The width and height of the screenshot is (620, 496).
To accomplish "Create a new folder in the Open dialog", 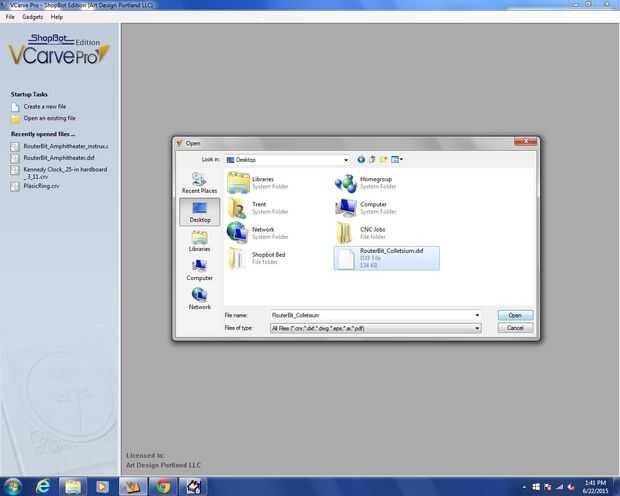I will pyautogui.click(x=383, y=159).
